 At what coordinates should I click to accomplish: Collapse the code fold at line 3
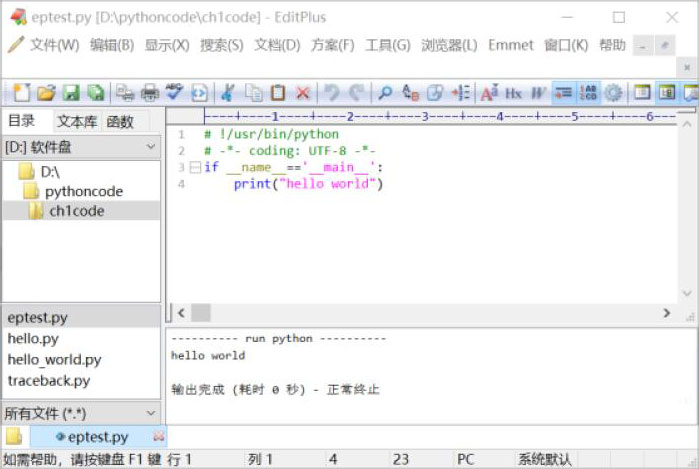(195, 167)
